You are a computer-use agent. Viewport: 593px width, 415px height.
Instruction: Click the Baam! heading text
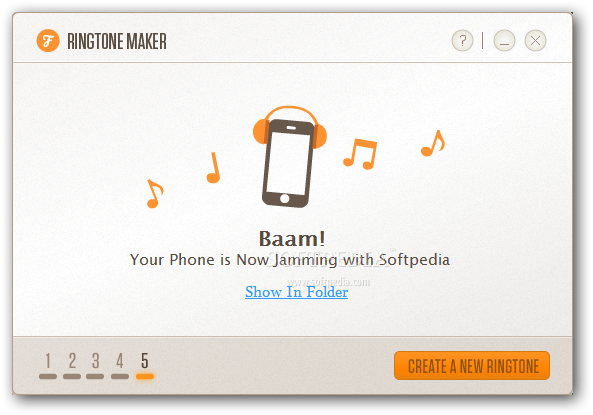(x=292, y=239)
